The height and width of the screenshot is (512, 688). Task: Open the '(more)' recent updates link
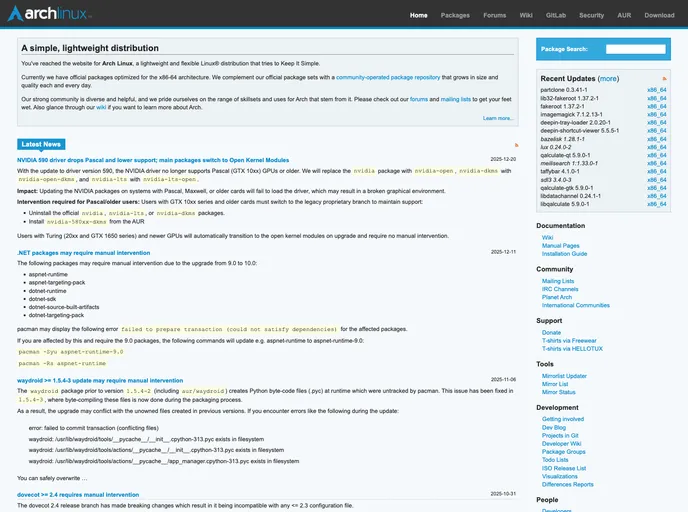pos(608,78)
